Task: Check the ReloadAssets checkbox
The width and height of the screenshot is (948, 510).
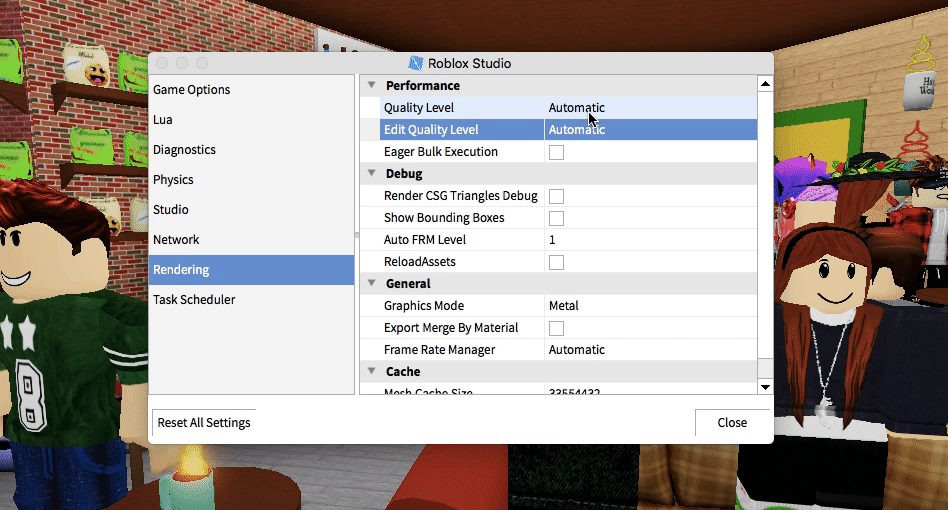Action: [556, 262]
